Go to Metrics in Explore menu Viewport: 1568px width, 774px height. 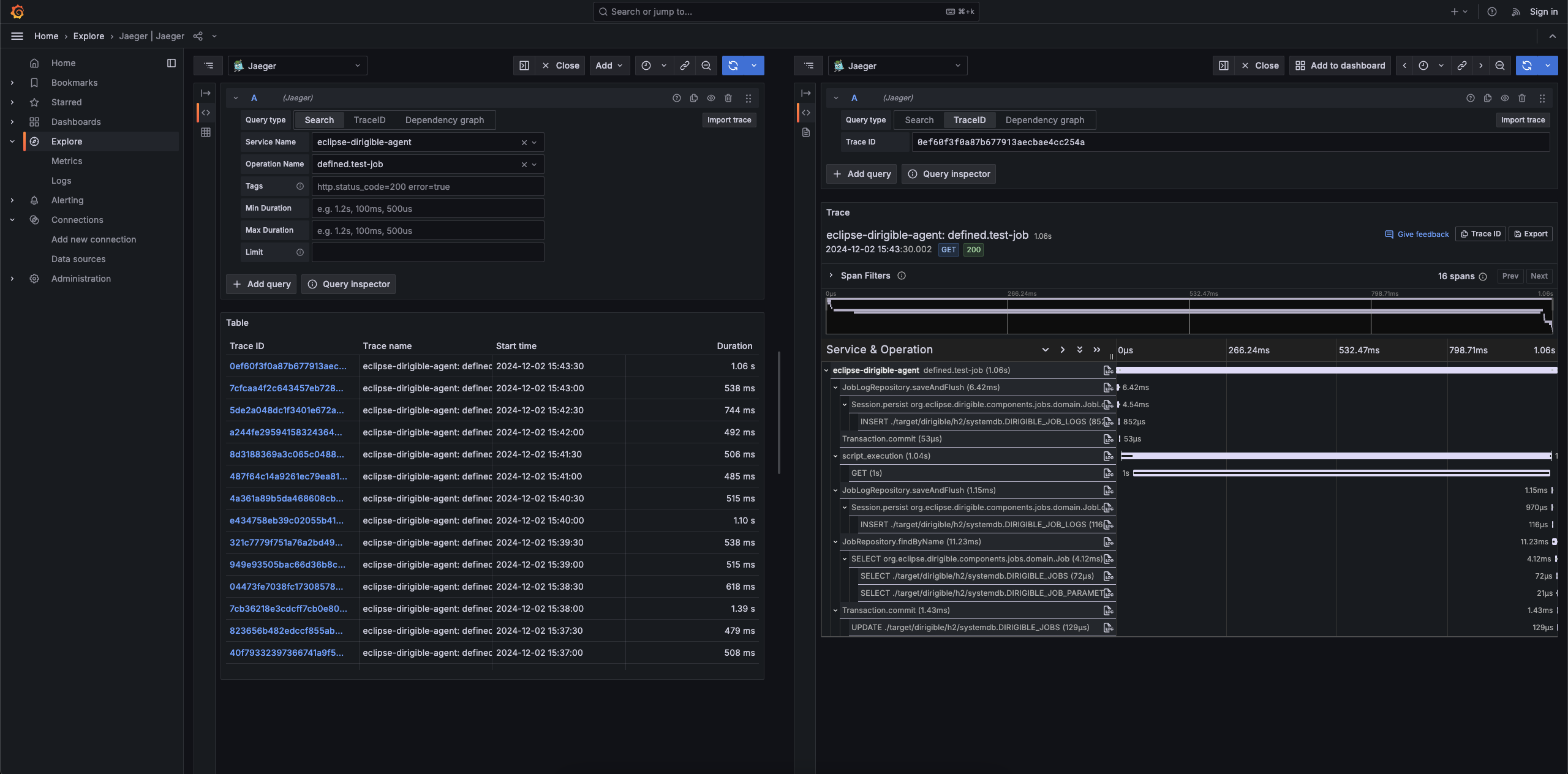coord(67,161)
